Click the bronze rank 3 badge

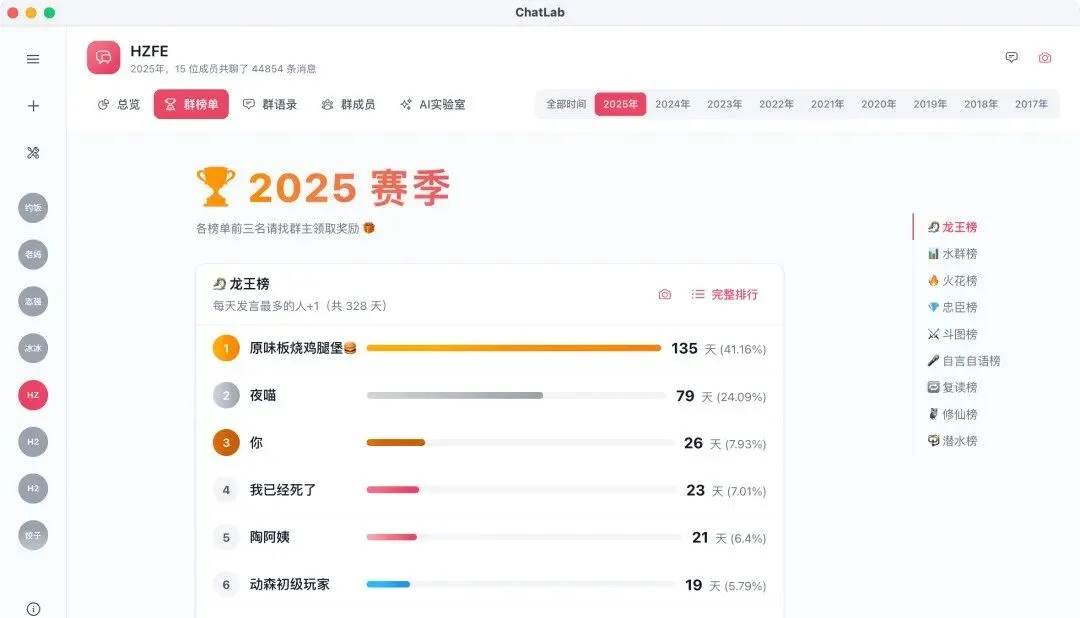[x=226, y=443]
